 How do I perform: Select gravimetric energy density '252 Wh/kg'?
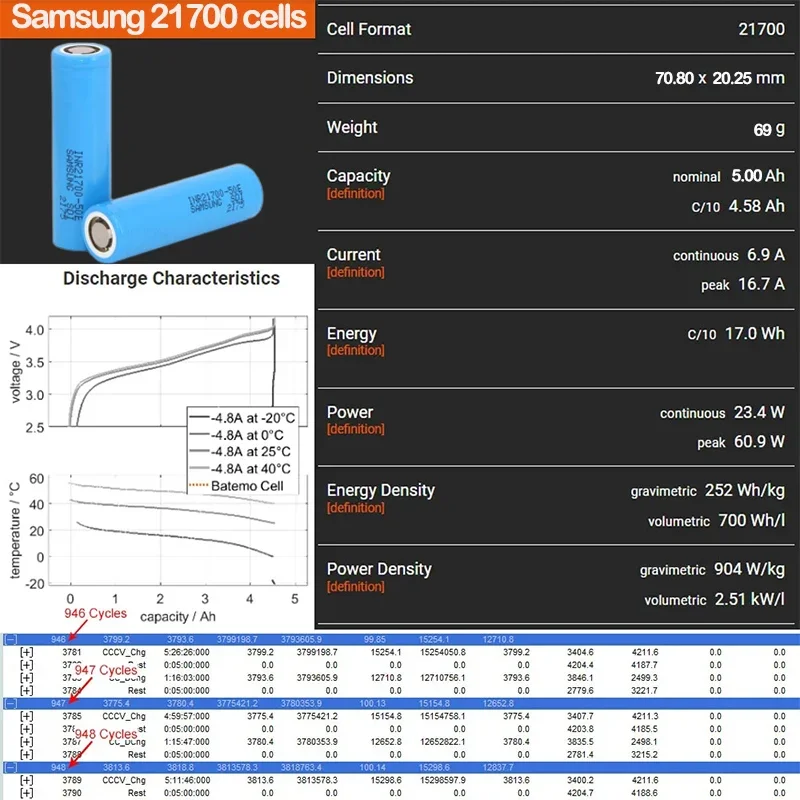745,491
